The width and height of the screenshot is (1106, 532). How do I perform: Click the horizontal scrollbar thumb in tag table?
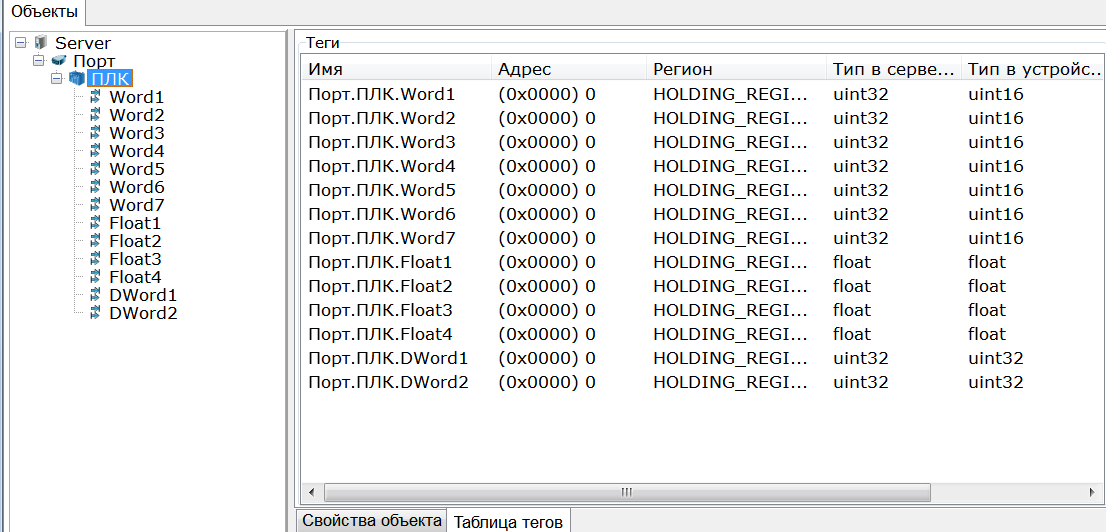click(626, 492)
